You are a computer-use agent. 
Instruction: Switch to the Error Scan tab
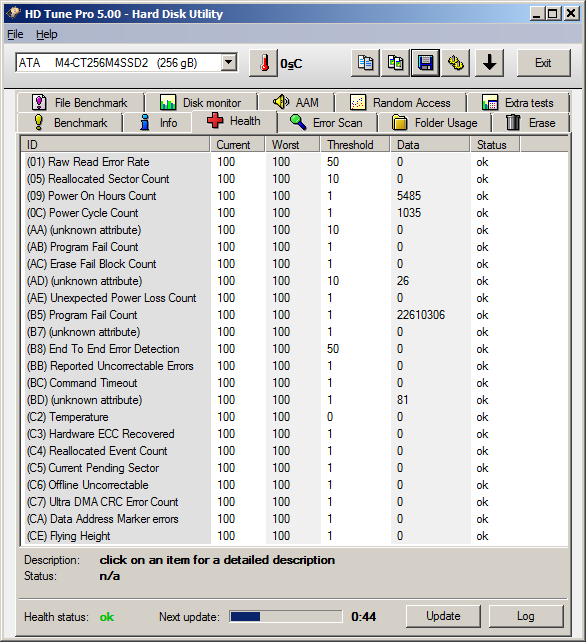327,122
